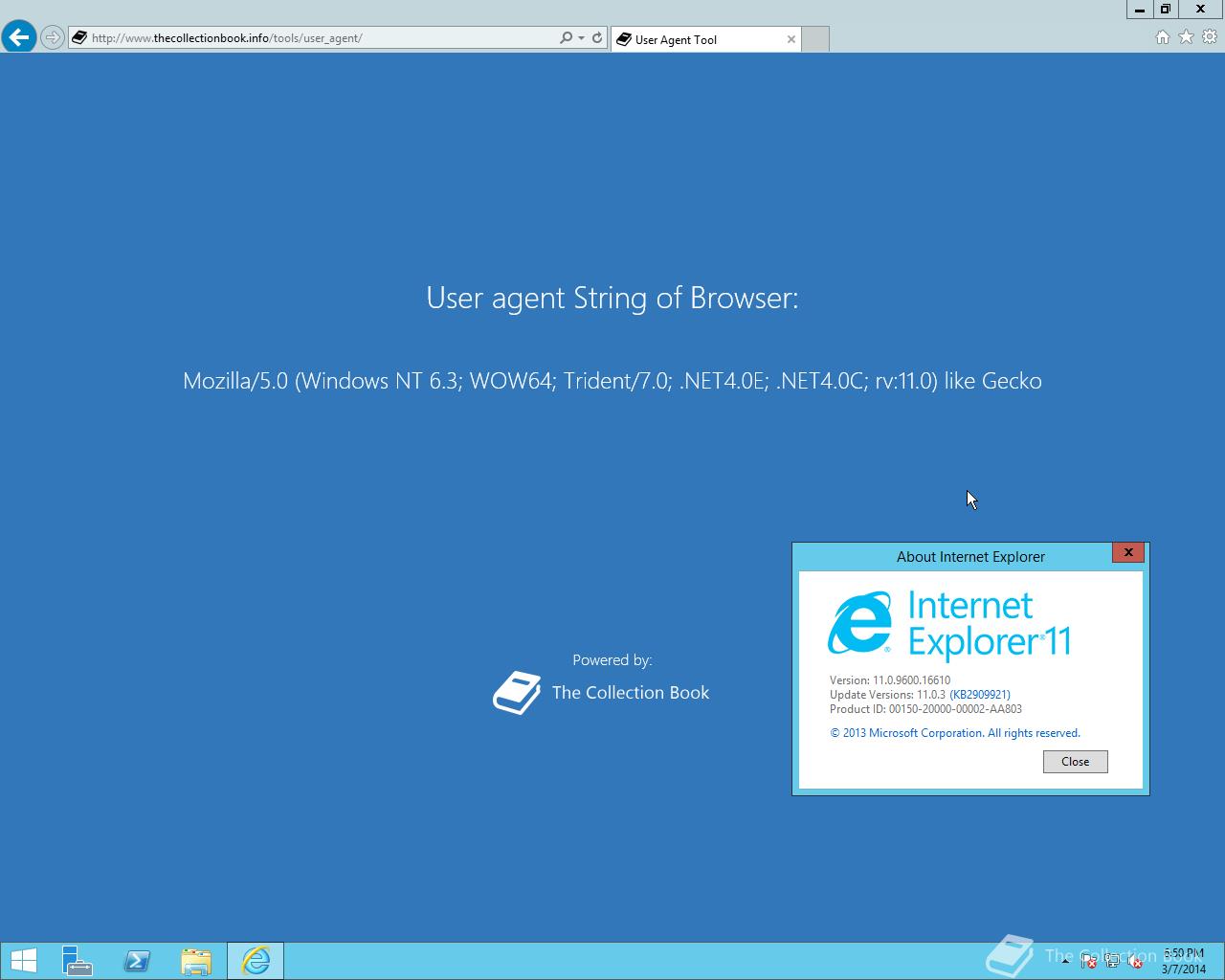This screenshot has width=1225, height=980.
Task: Go back with the blue Back arrow
Action: tap(19, 37)
